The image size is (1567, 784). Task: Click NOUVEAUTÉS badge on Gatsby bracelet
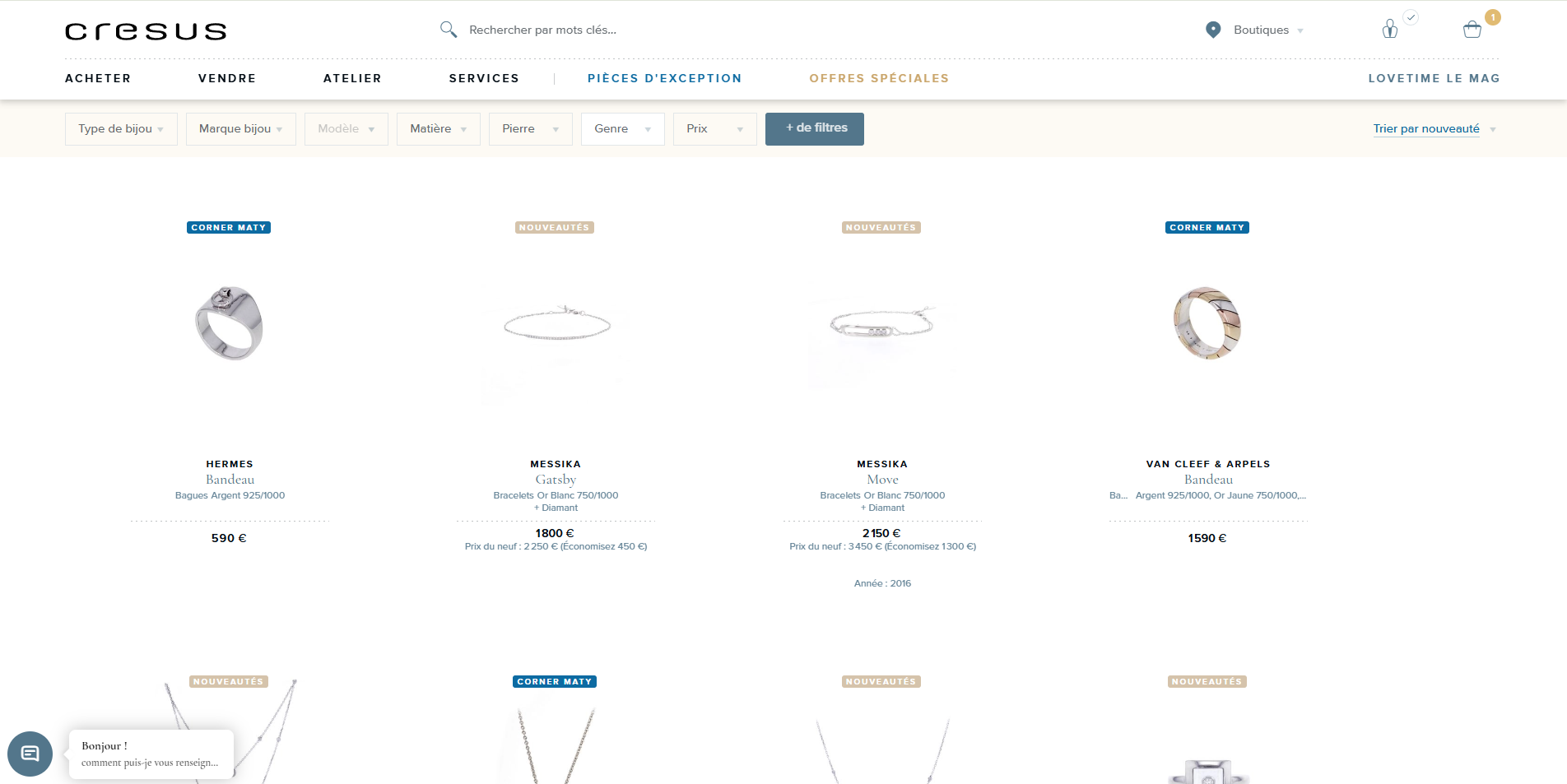pyautogui.click(x=555, y=228)
